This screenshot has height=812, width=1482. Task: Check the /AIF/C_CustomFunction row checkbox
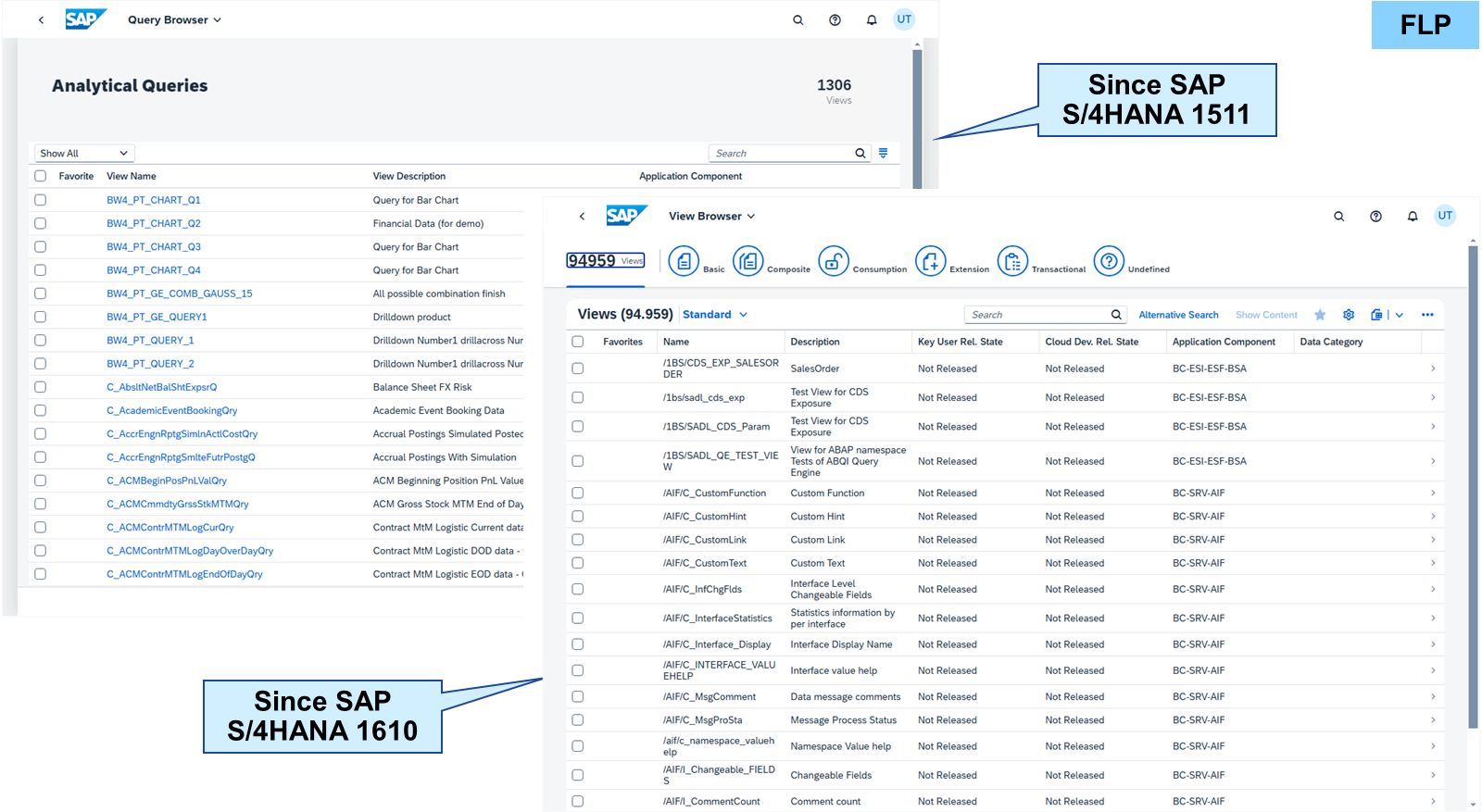click(x=578, y=493)
